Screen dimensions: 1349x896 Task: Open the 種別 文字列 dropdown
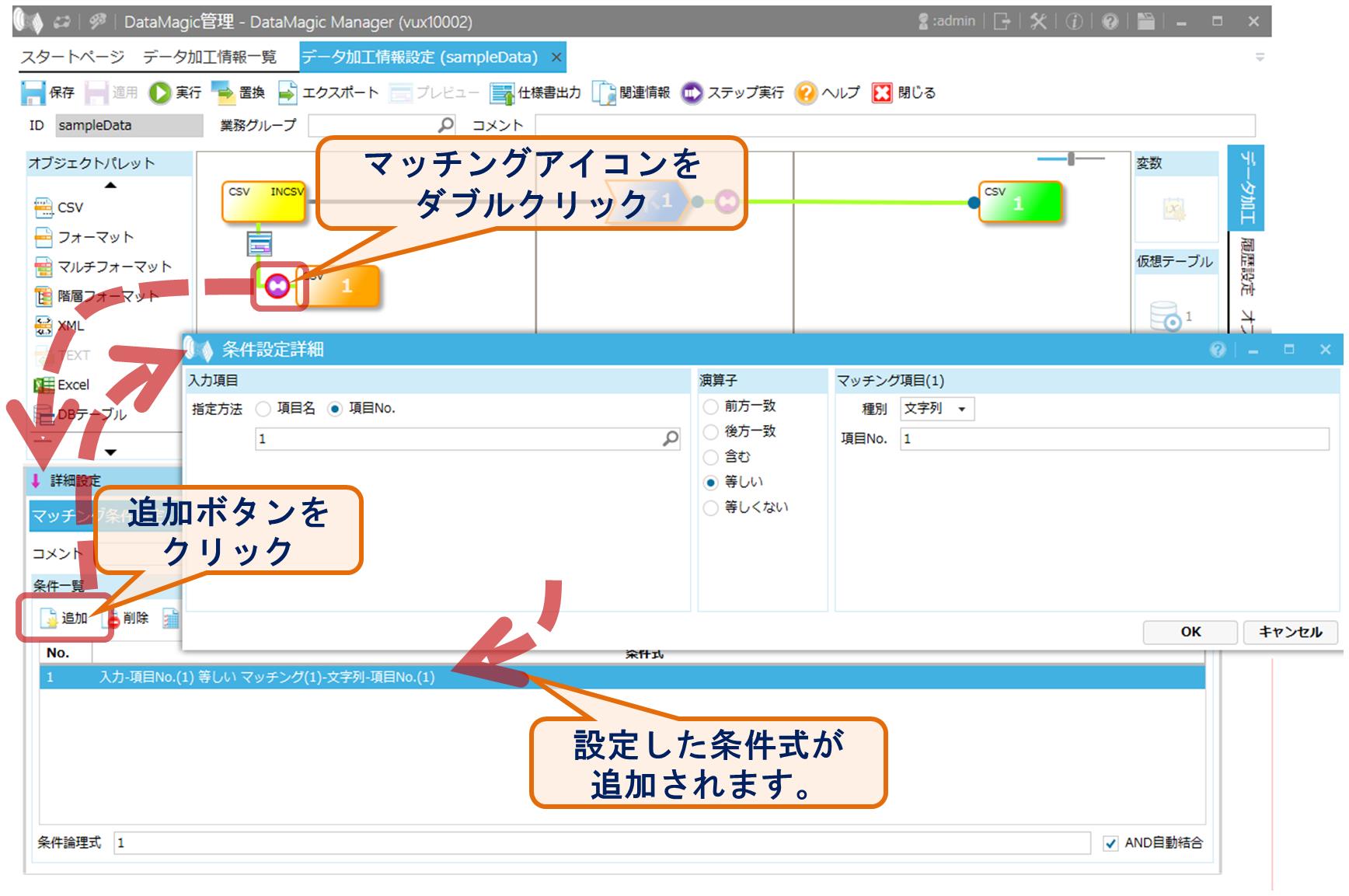tap(938, 409)
